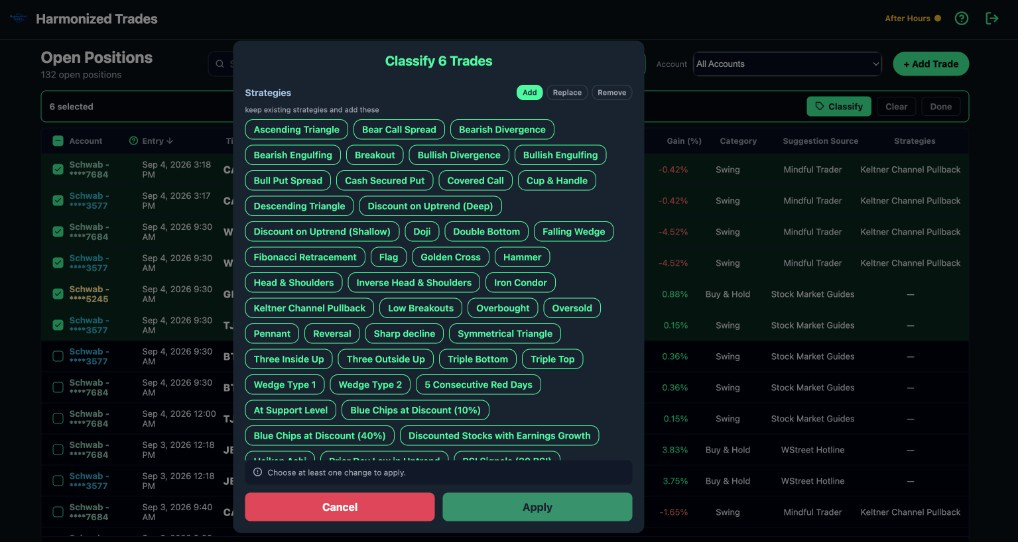The image size is (1024, 542).
Task: Select the Three Inside Up strategy
Action: 289,359
